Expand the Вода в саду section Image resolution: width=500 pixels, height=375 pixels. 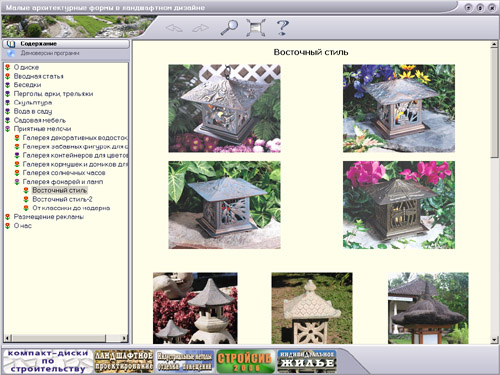33,111
